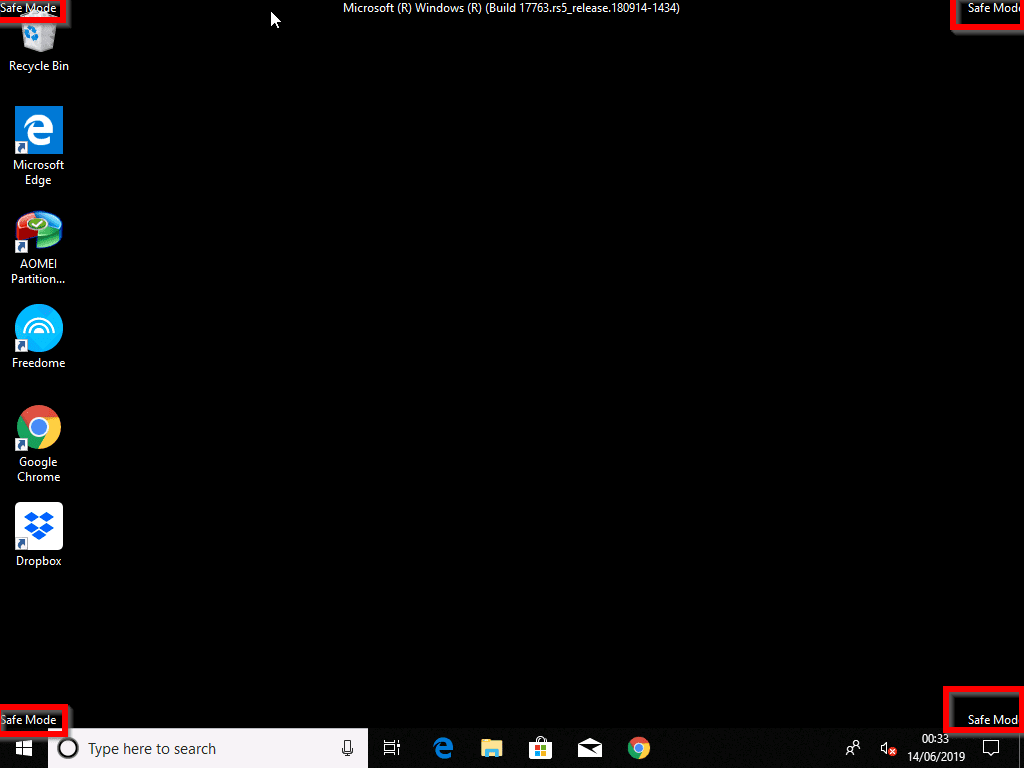Viewport: 1024px width, 768px height.
Task: Click the 'Dropbox' label text
Action: (x=39, y=561)
